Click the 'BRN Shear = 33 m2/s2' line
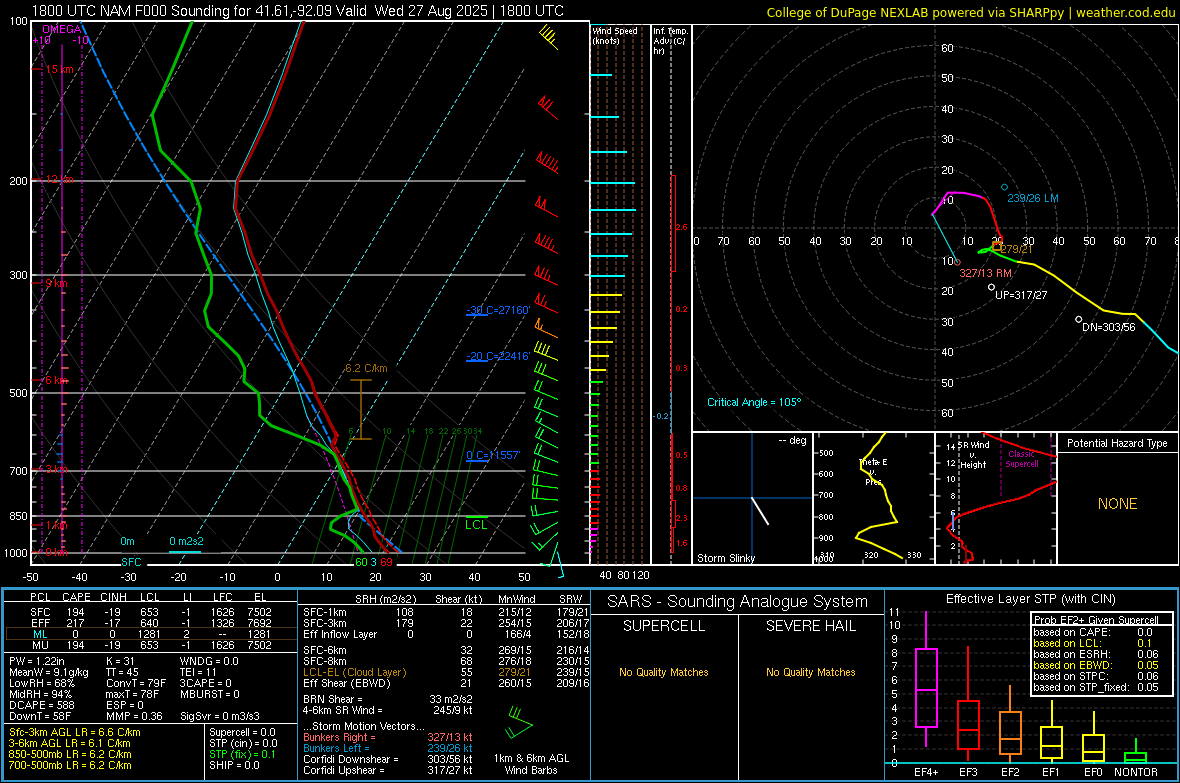 (388, 699)
